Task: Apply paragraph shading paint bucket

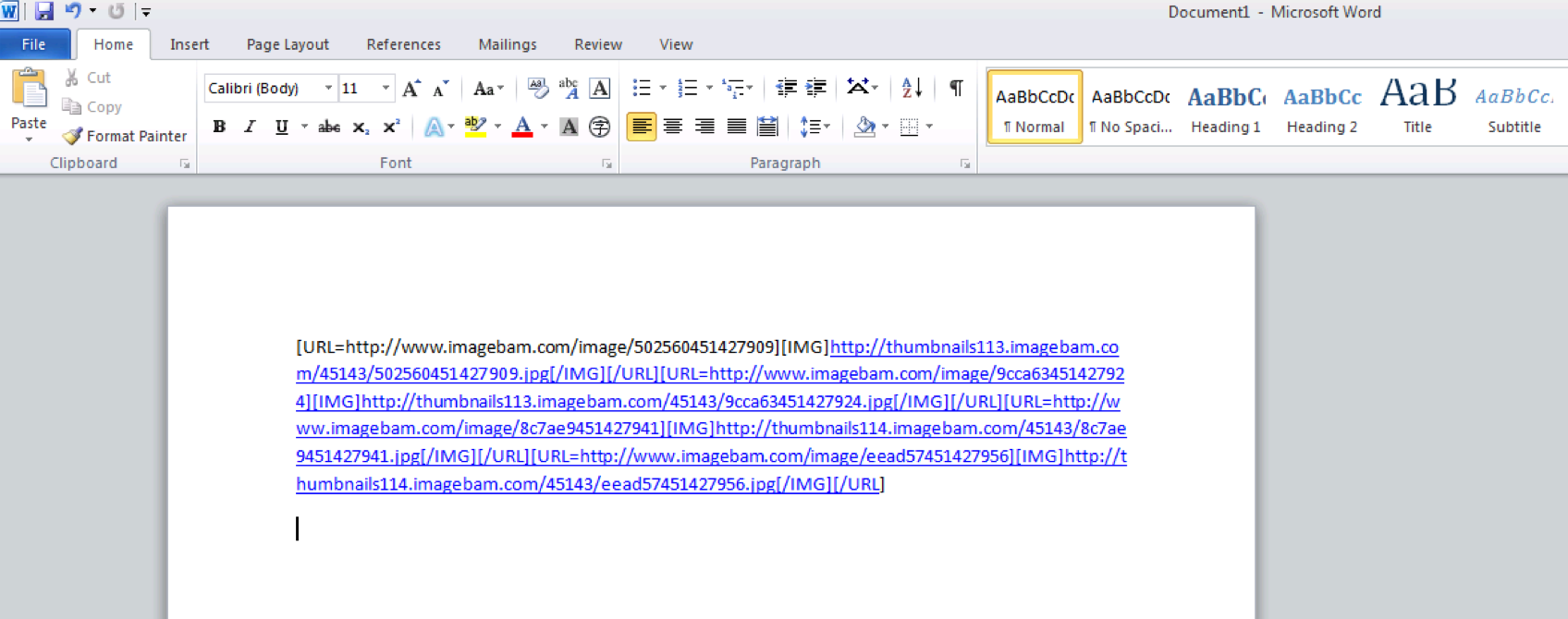Action: click(x=864, y=127)
